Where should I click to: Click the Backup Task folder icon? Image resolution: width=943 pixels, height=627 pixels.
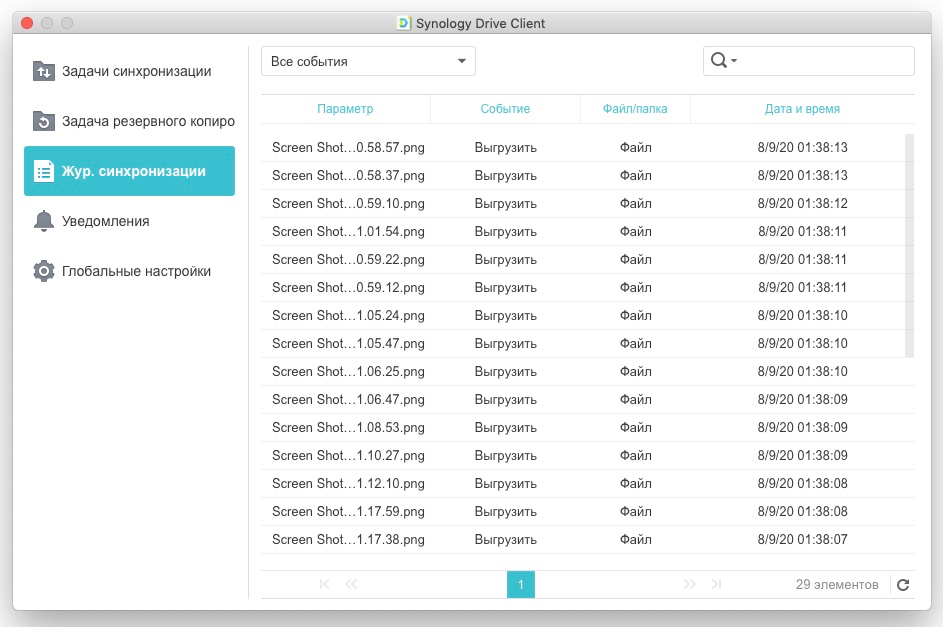click(43, 121)
